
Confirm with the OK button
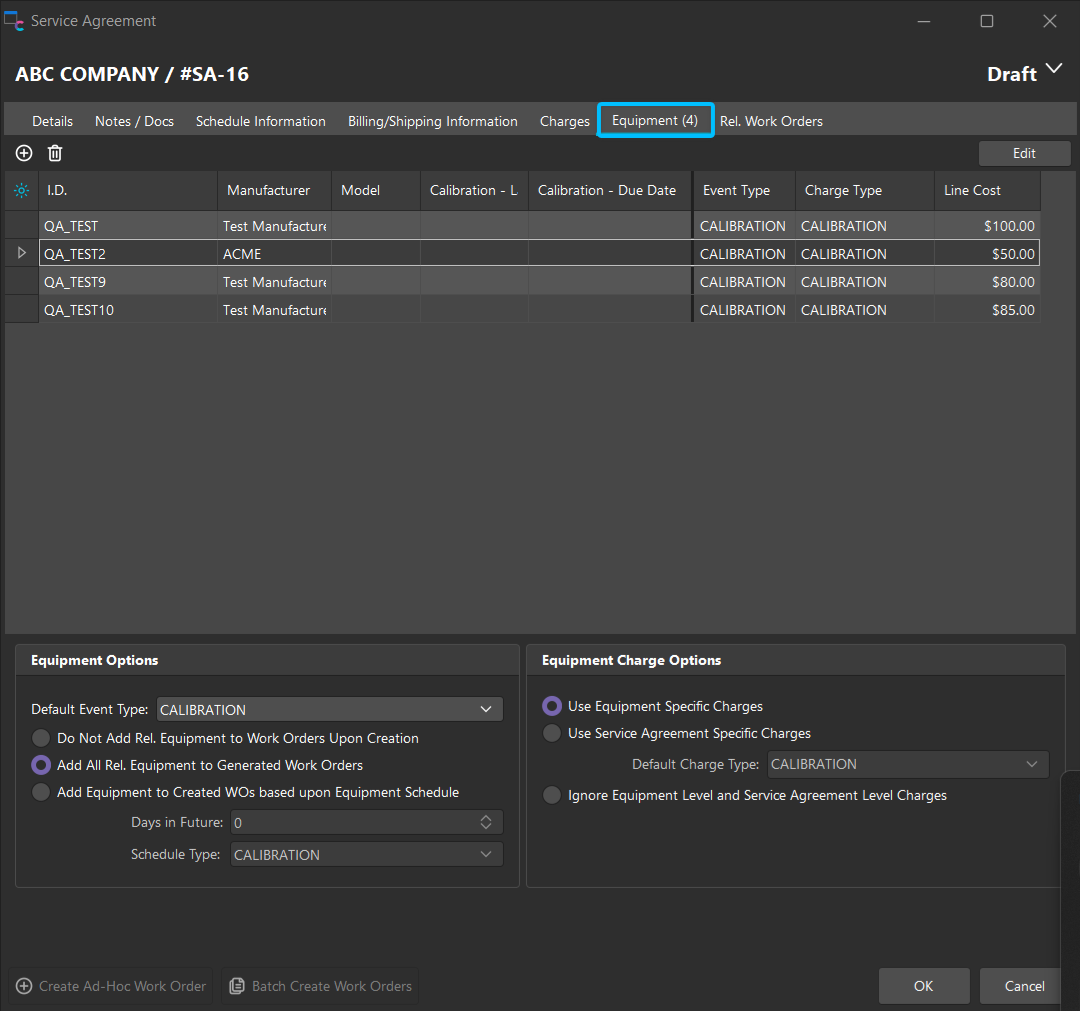(923, 986)
